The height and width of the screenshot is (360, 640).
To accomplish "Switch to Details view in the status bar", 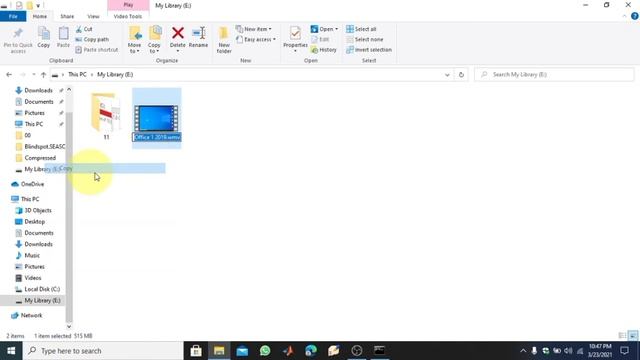I will tap(622, 336).
